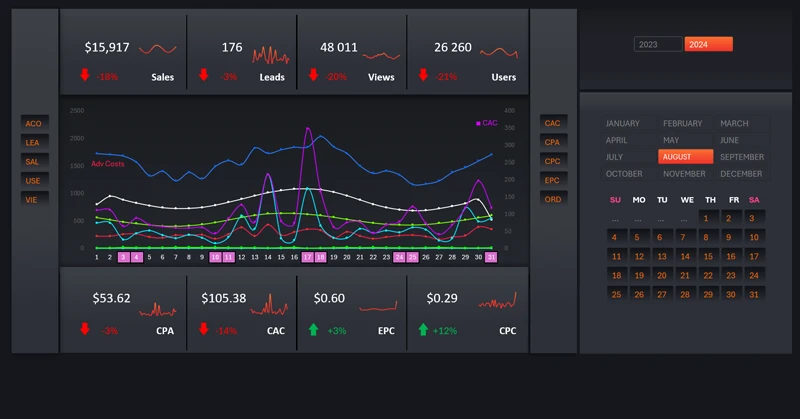Toggle the VIE series button
The width and height of the screenshot is (800, 419).
(x=33, y=199)
